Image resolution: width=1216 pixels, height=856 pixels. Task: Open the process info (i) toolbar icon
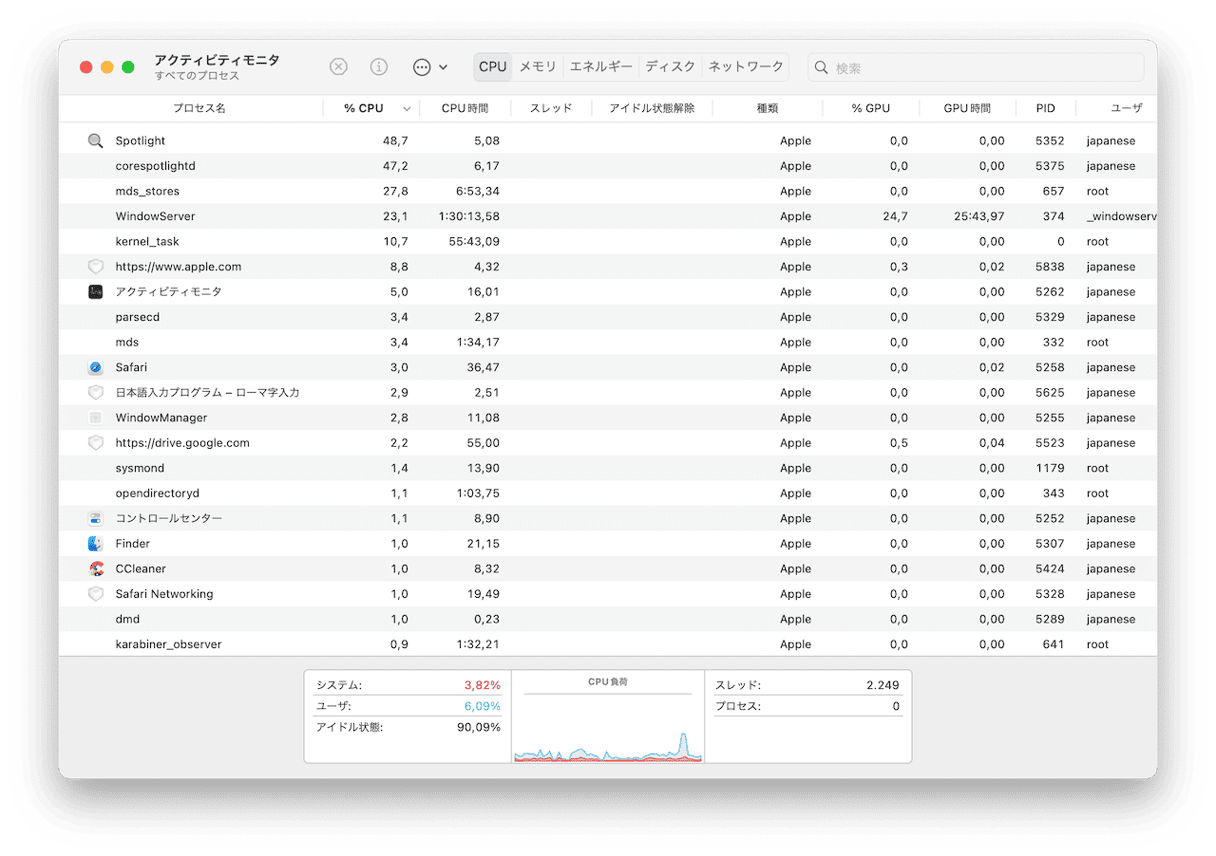tap(379, 67)
